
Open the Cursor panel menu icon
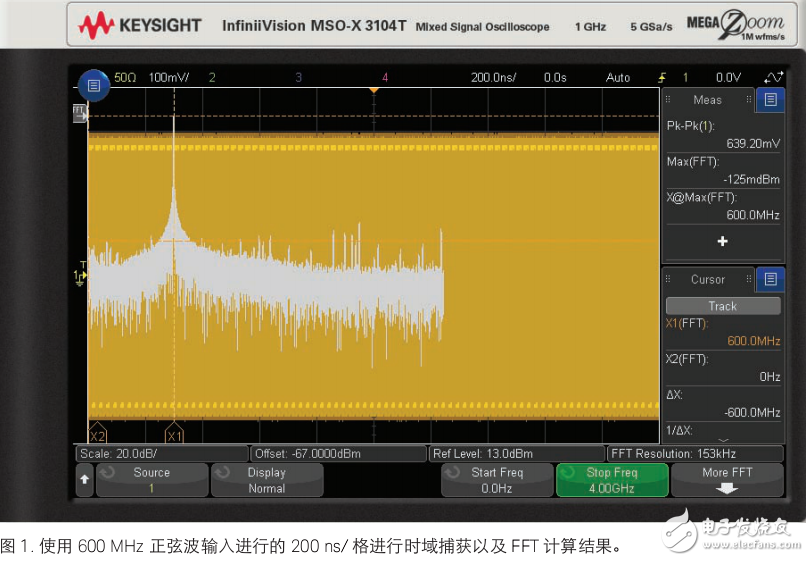[769, 279]
